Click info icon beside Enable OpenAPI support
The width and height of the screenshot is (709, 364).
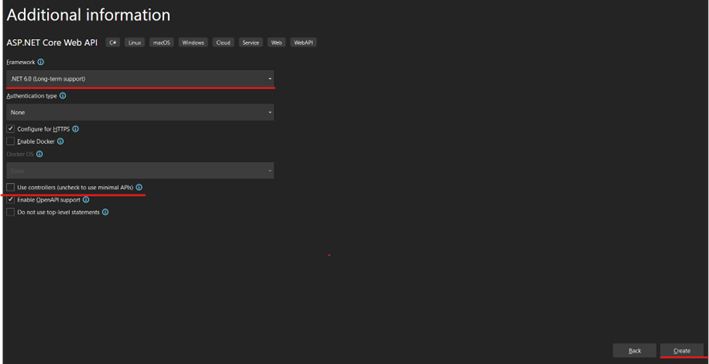[86, 200]
